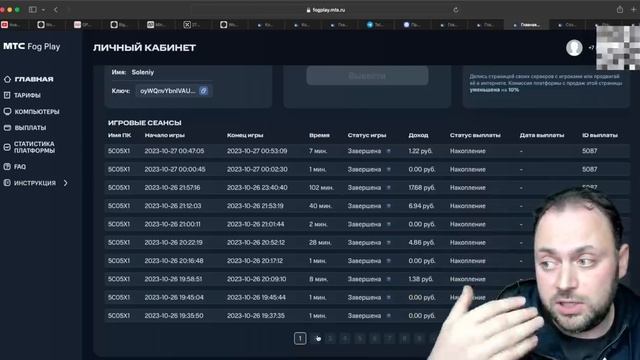
Task: Switch to the active Главная browser tab
Action: coord(527,25)
